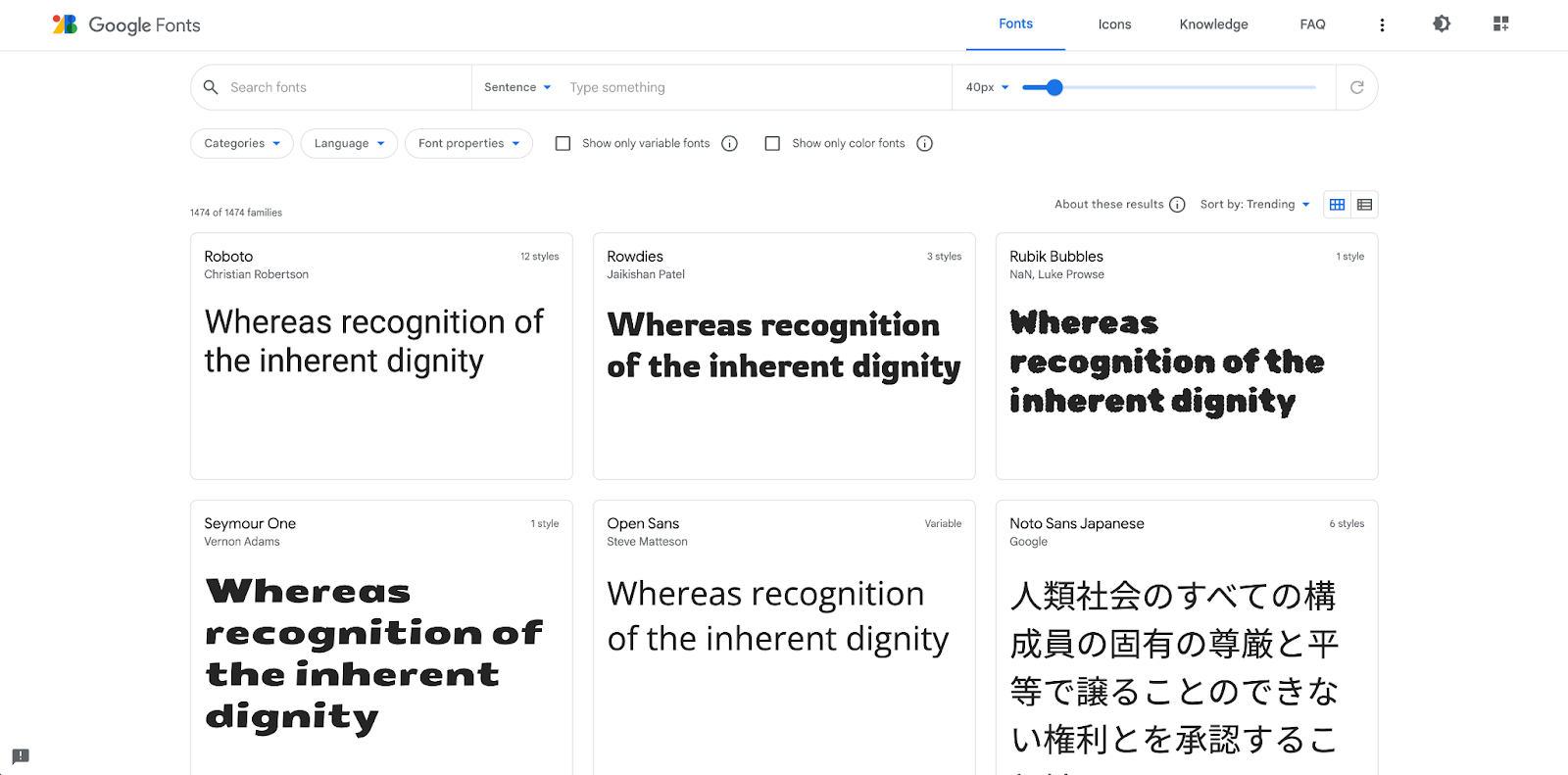This screenshot has width=1568, height=775.
Task: Click the Google author text under Noto Sans
Action: point(1028,542)
